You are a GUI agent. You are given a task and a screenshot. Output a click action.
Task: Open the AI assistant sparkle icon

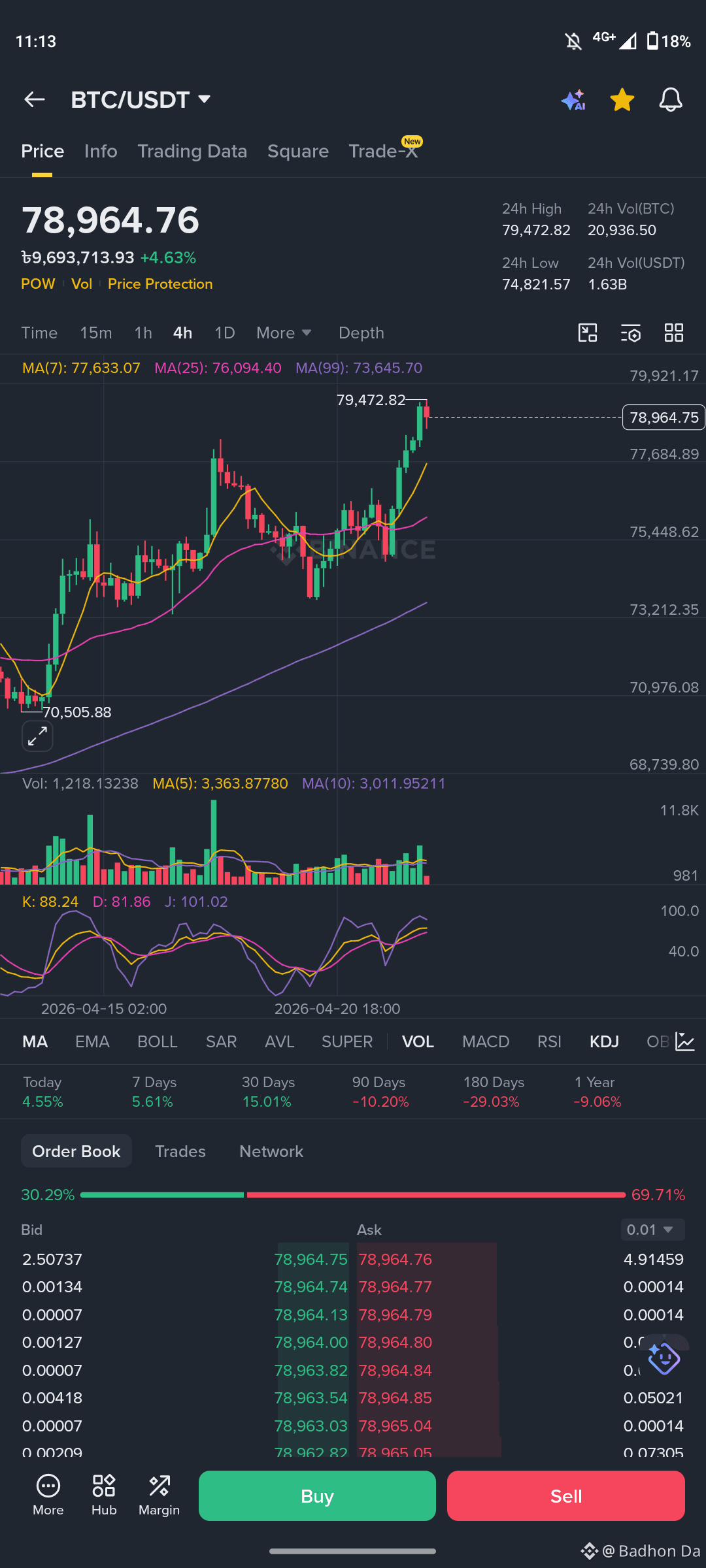[x=573, y=100]
